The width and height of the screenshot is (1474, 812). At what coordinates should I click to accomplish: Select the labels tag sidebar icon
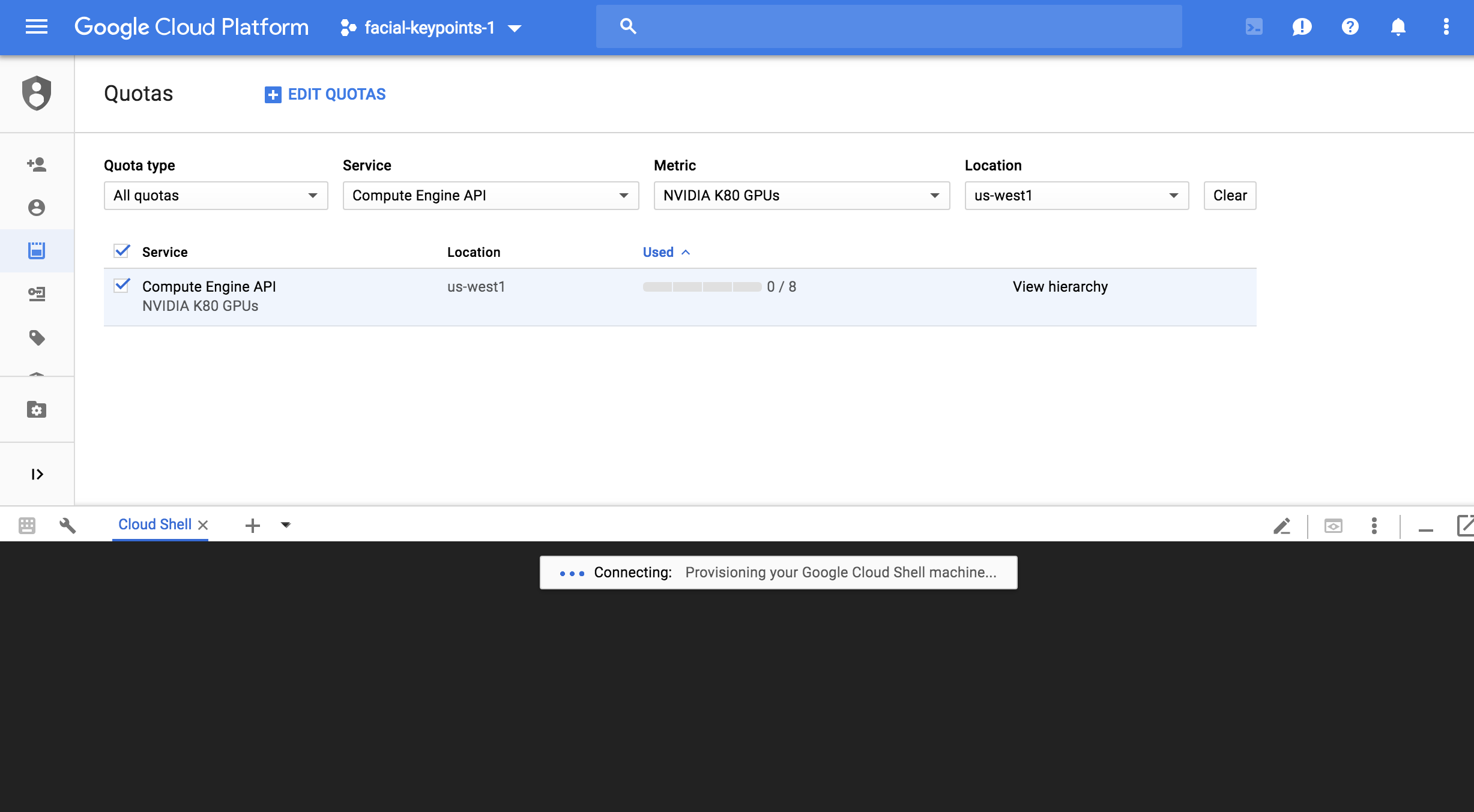point(37,337)
